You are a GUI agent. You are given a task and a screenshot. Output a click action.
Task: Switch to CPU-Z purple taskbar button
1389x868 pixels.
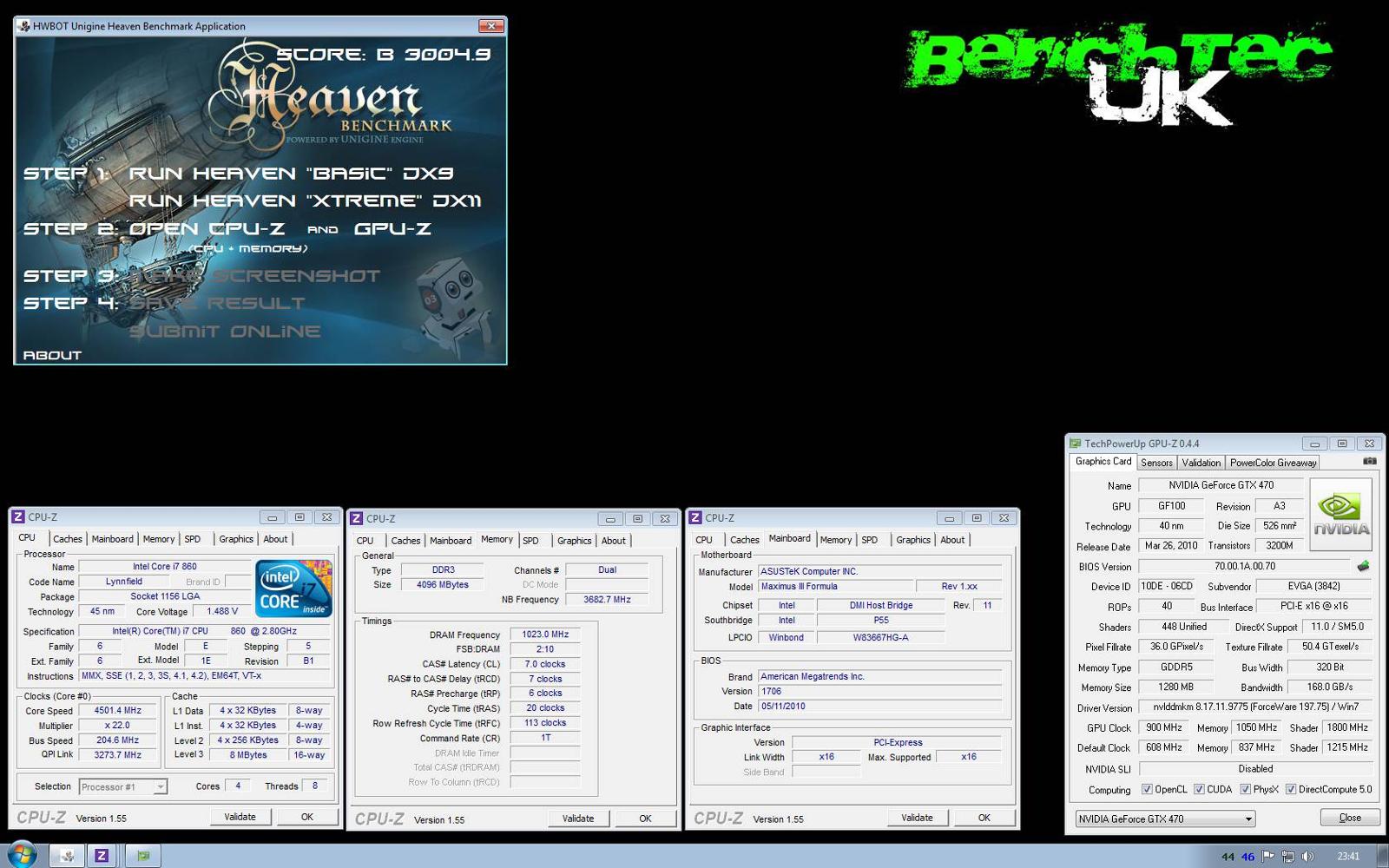coord(102,856)
